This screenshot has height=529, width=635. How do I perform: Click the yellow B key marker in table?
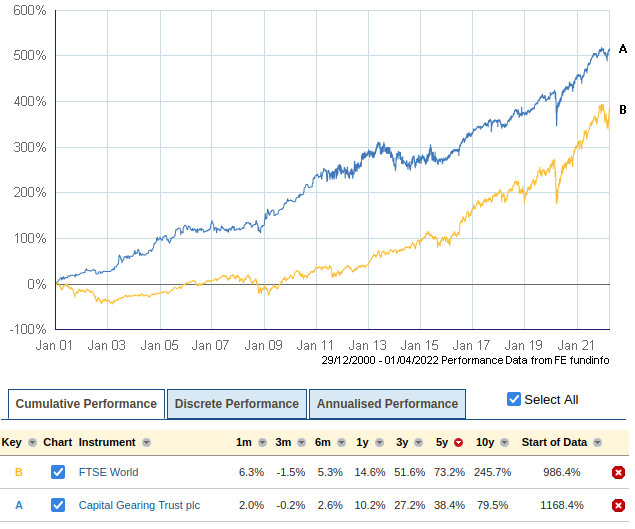point(18,472)
